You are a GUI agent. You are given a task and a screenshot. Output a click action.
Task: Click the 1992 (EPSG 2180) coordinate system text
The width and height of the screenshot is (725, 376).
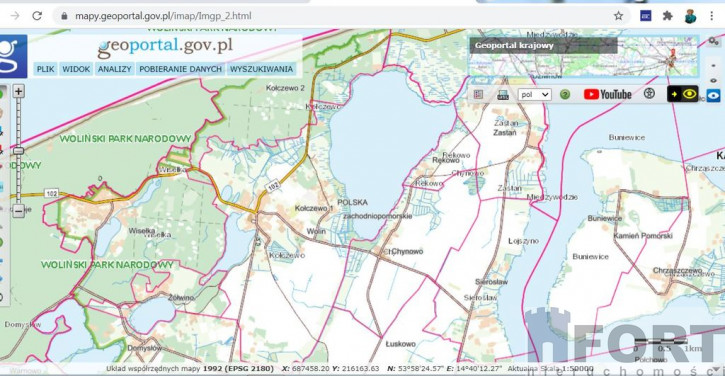[238, 369]
